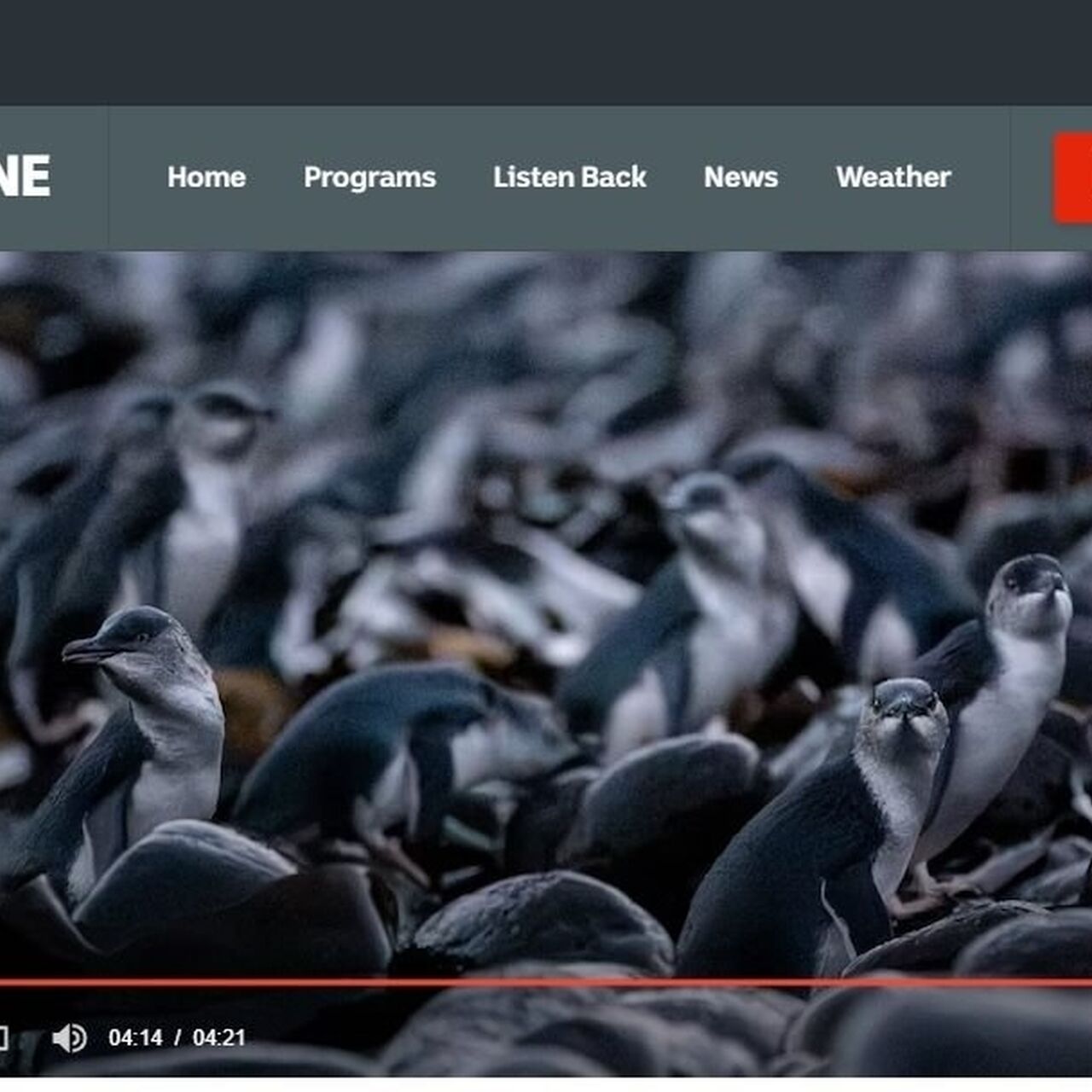Viewport: 1092px width, 1092px height.
Task: Pause the video by clicking its center
Action: (546, 614)
